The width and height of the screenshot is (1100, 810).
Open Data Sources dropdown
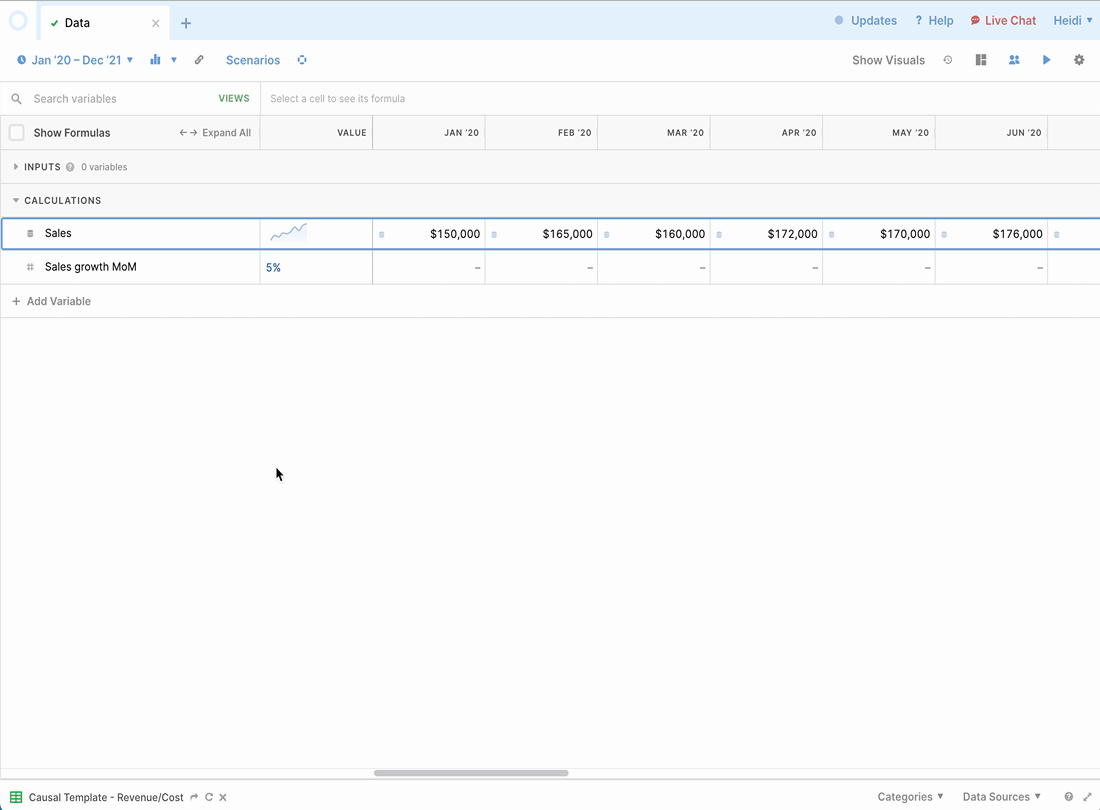click(x=1001, y=797)
